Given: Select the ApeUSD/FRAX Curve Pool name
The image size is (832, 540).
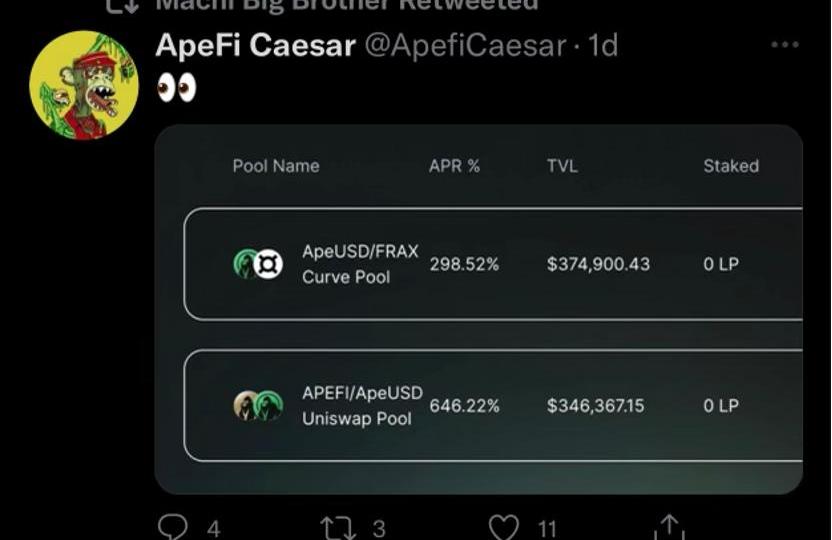Looking at the screenshot, I should tap(360, 264).
